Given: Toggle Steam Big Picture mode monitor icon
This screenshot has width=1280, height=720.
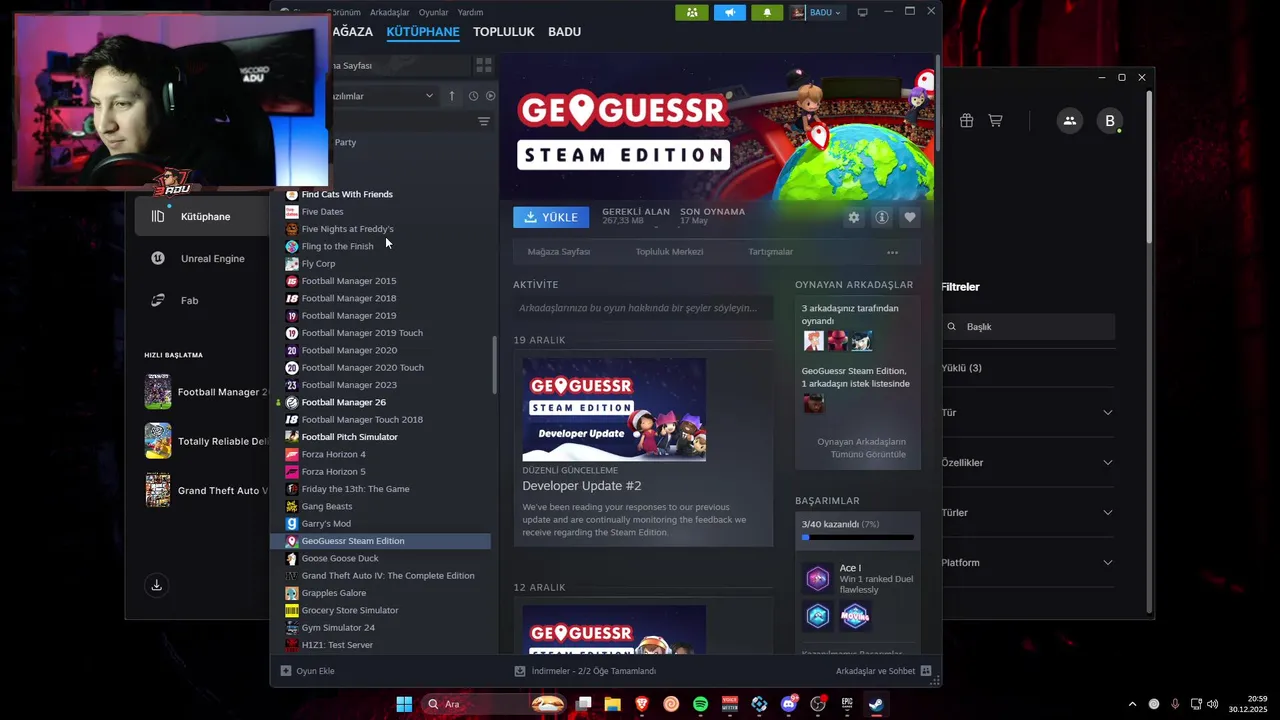Looking at the screenshot, I should tap(863, 12).
